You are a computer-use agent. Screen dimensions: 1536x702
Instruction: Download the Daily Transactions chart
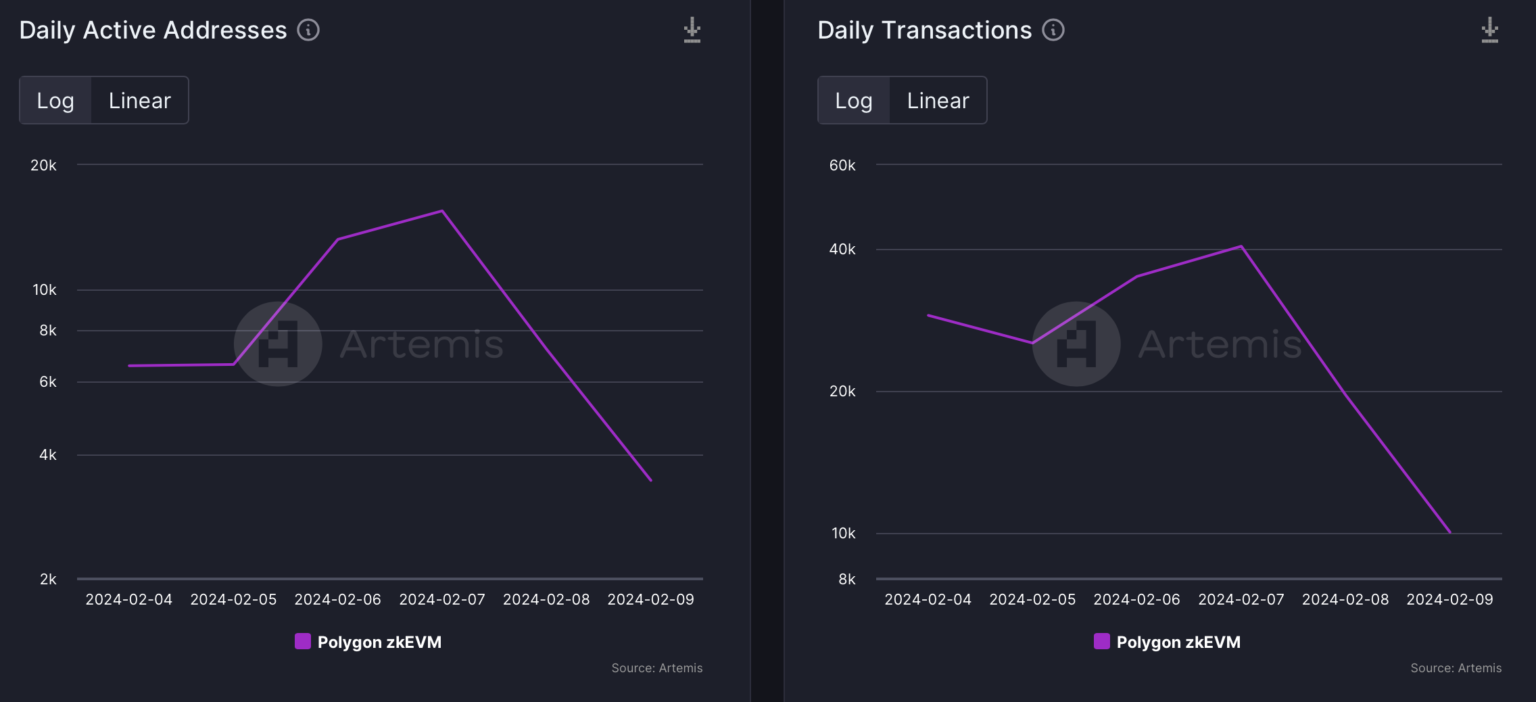coord(1490,30)
